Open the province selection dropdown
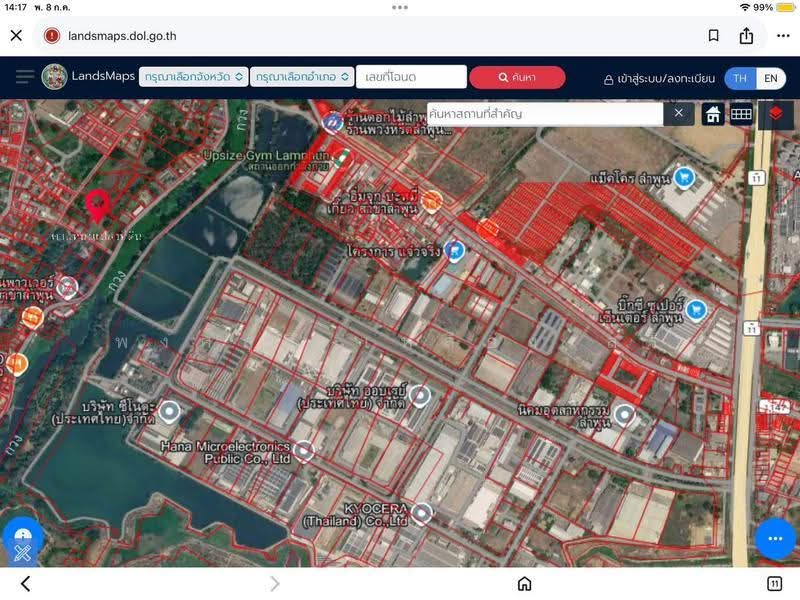Viewport: 800px width, 600px height. (193, 77)
